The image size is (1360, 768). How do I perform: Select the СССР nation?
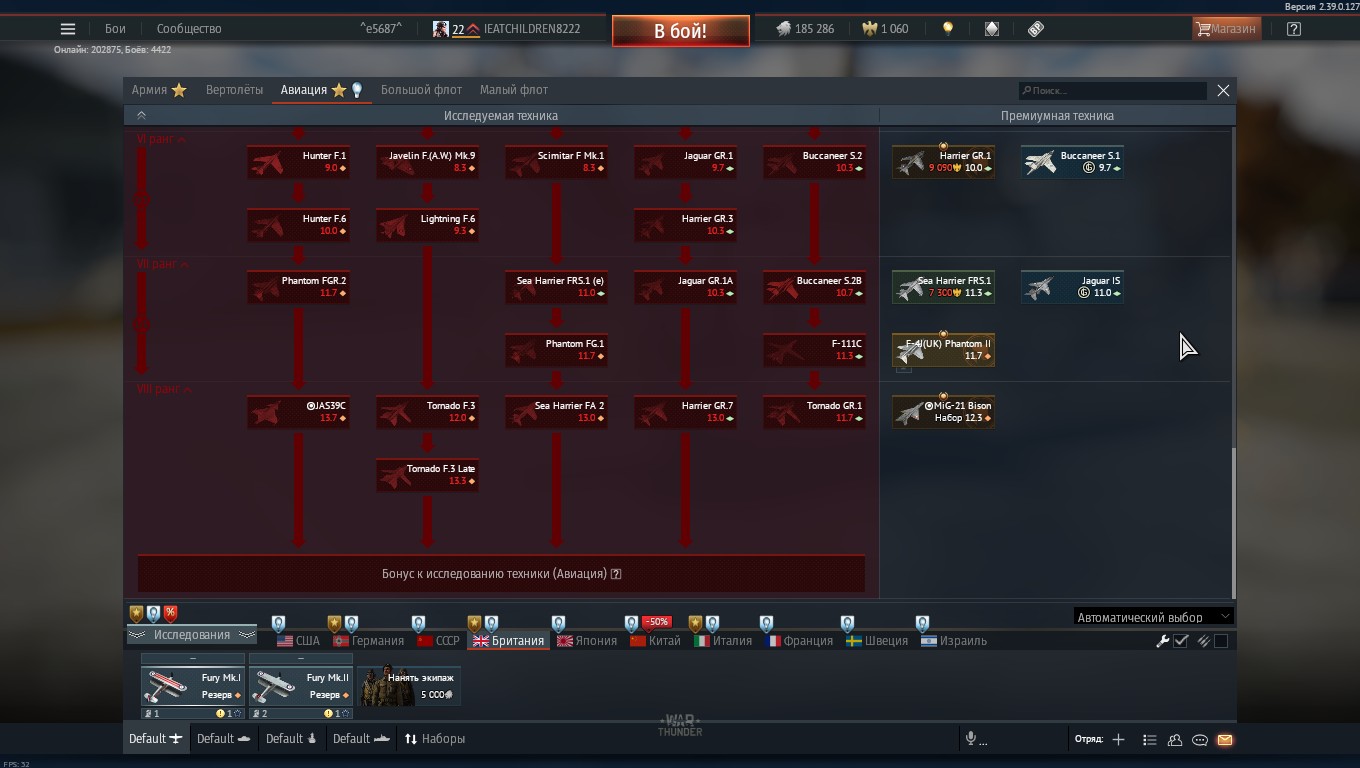[438, 641]
